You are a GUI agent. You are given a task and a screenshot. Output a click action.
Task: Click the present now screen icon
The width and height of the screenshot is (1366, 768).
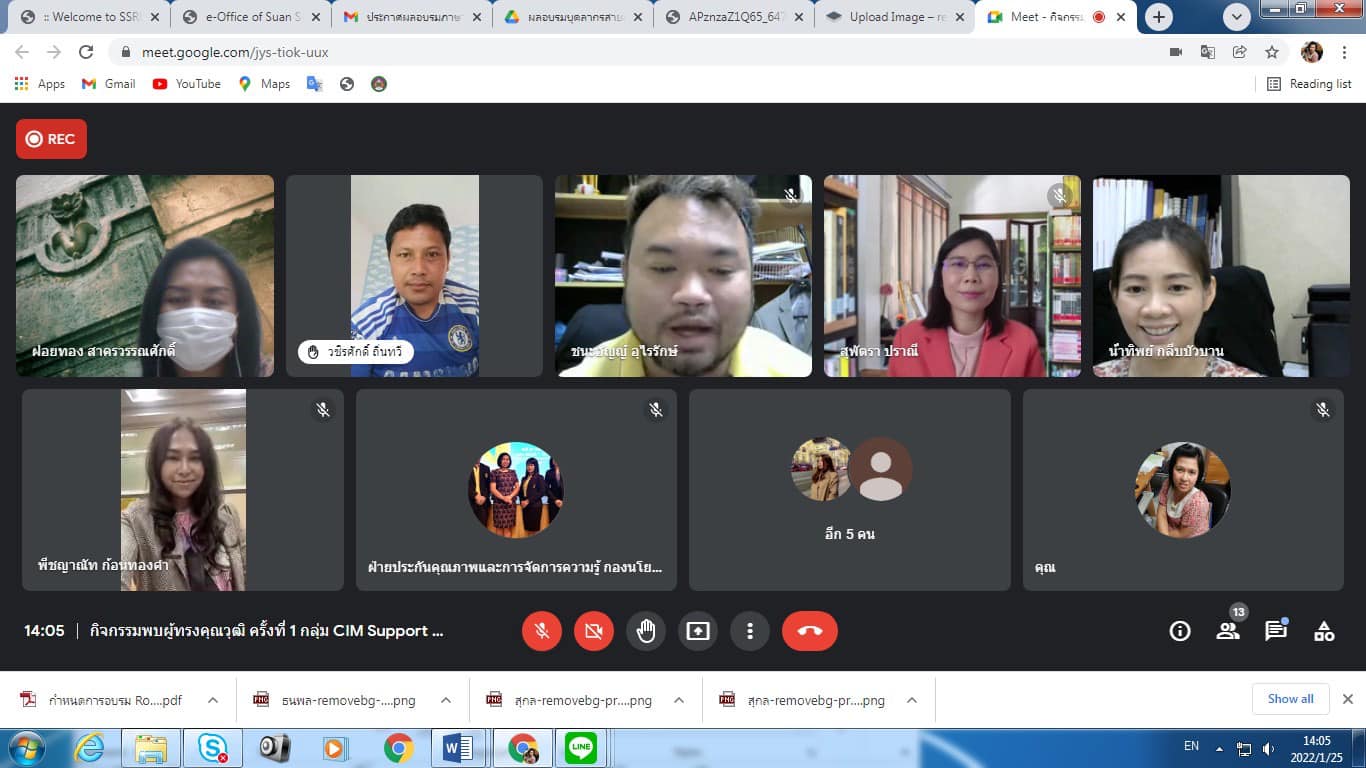coord(697,631)
